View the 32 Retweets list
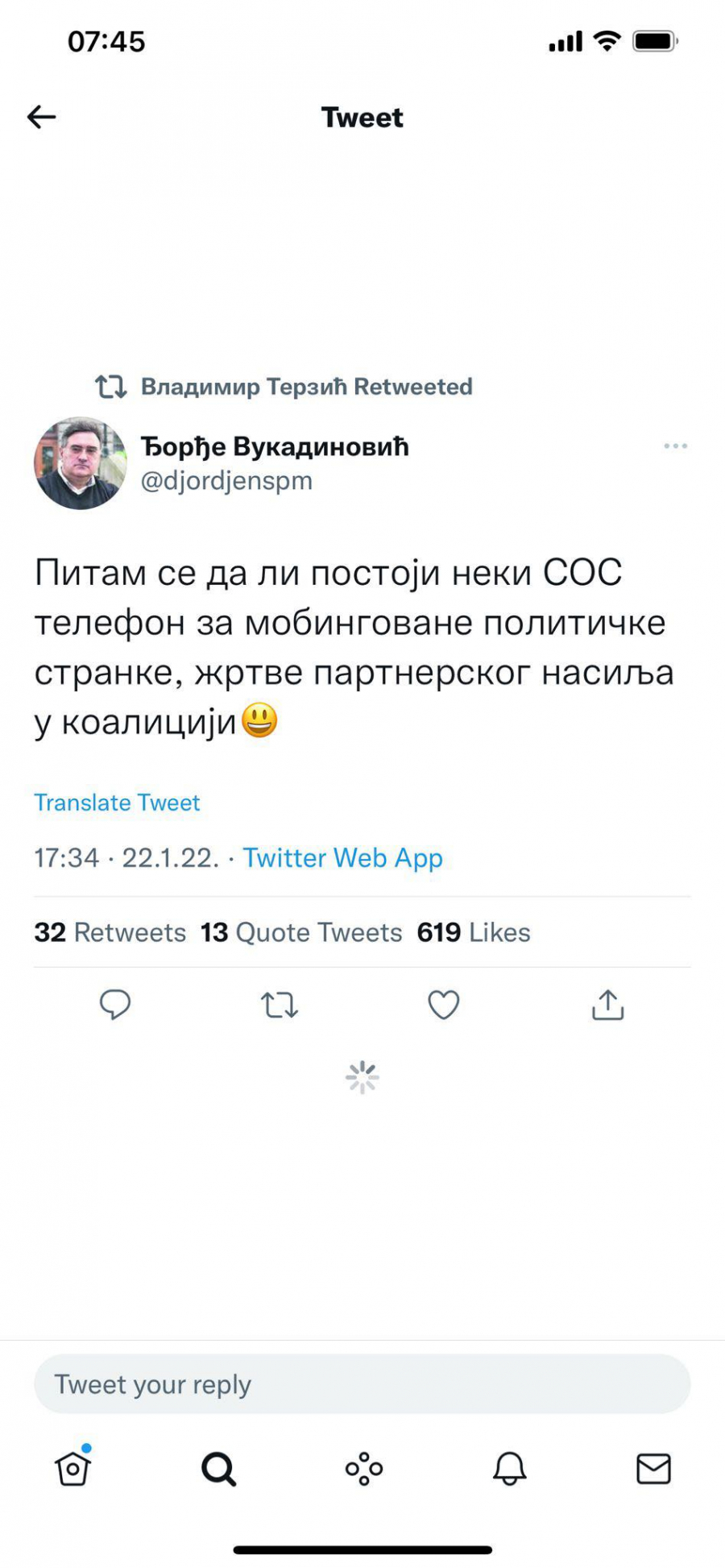Image resolution: width=725 pixels, height=1568 pixels. tap(110, 932)
